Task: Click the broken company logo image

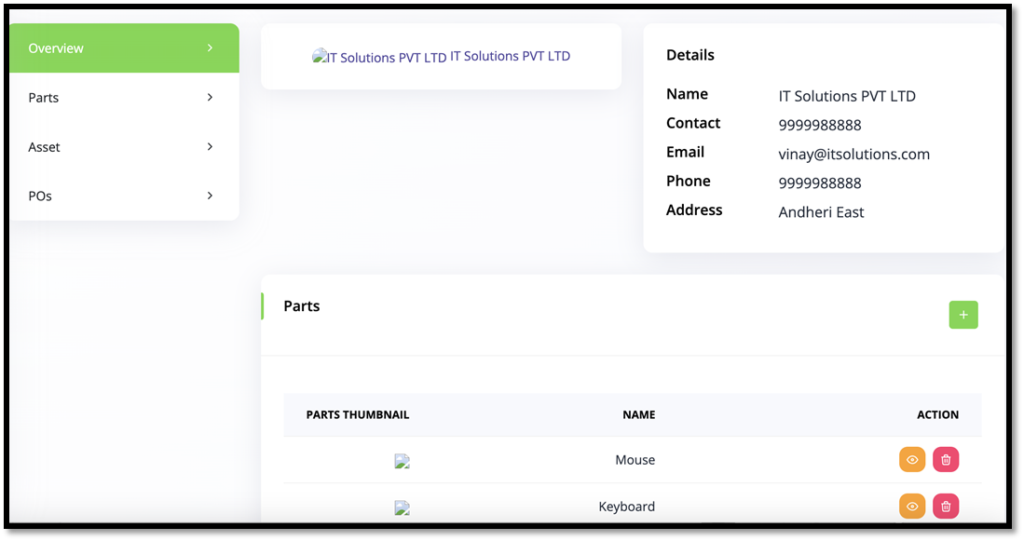Action: (x=379, y=57)
